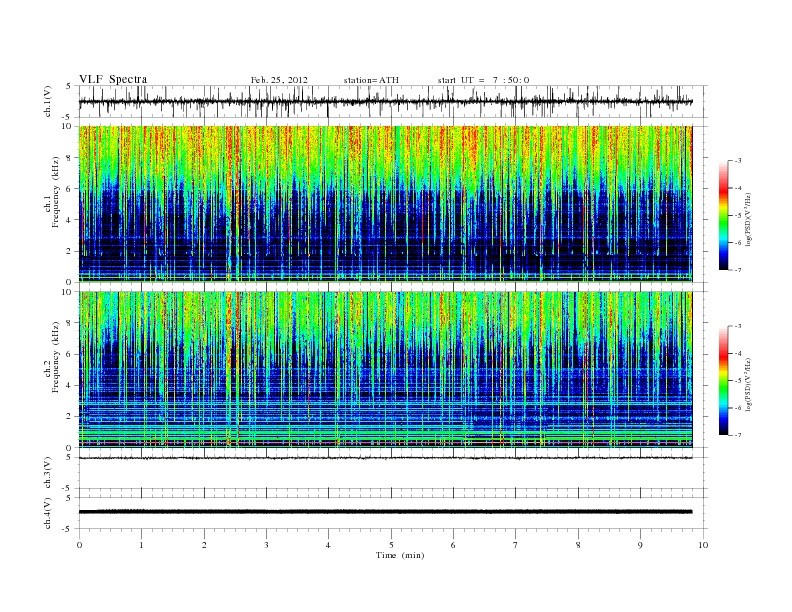Click the ch.3 voltage trace line

[385, 458]
